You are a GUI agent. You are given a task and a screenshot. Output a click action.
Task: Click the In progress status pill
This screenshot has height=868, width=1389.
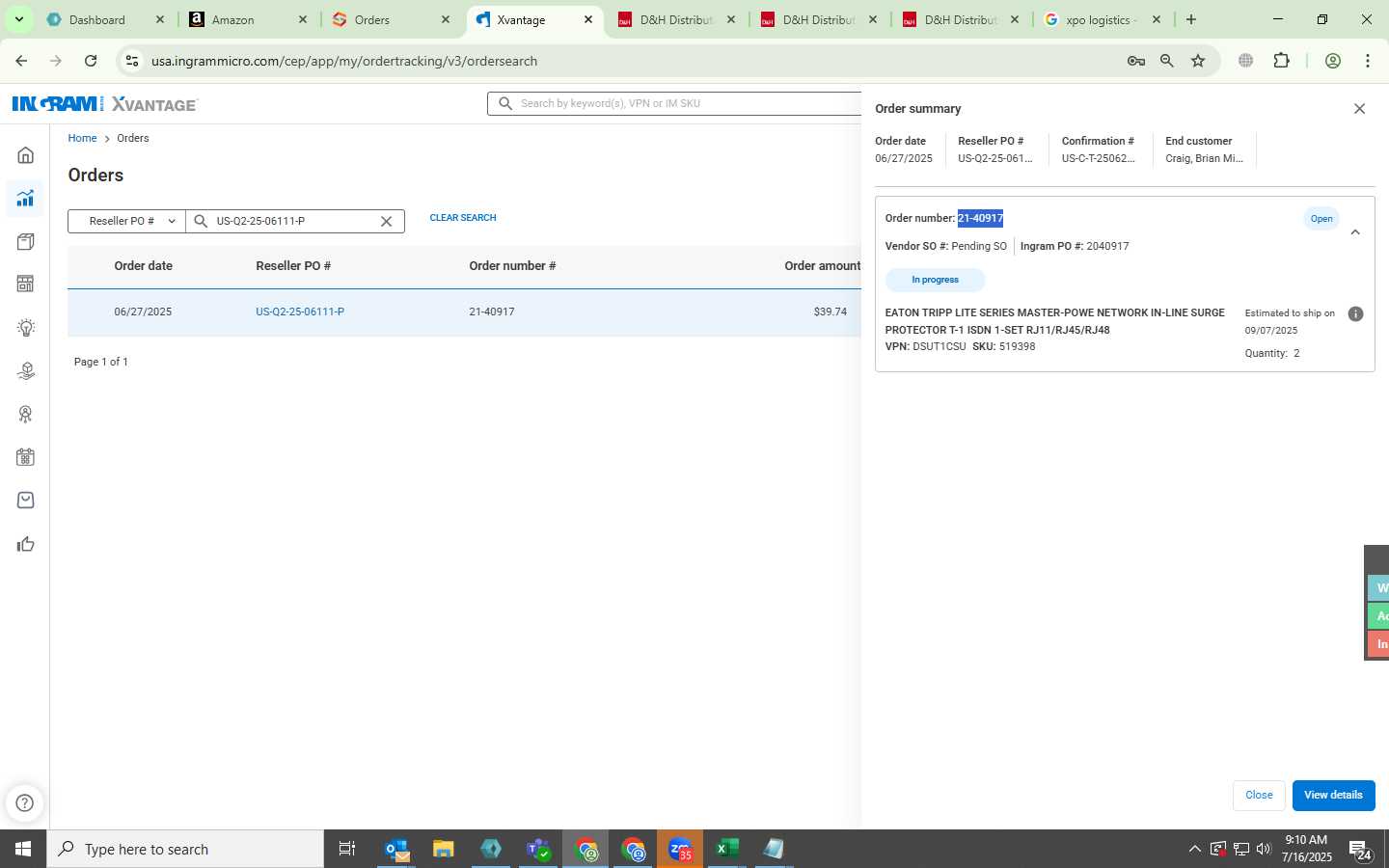click(935, 280)
